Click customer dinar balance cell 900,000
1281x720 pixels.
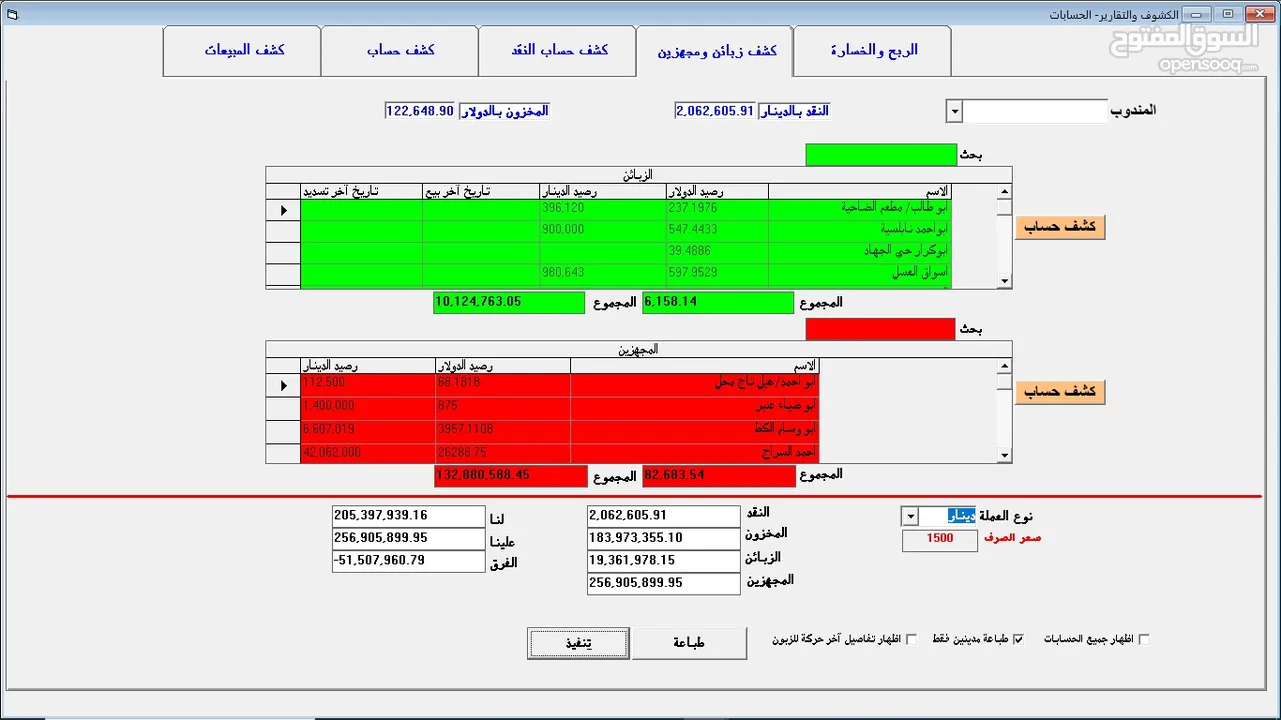click(603, 230)
